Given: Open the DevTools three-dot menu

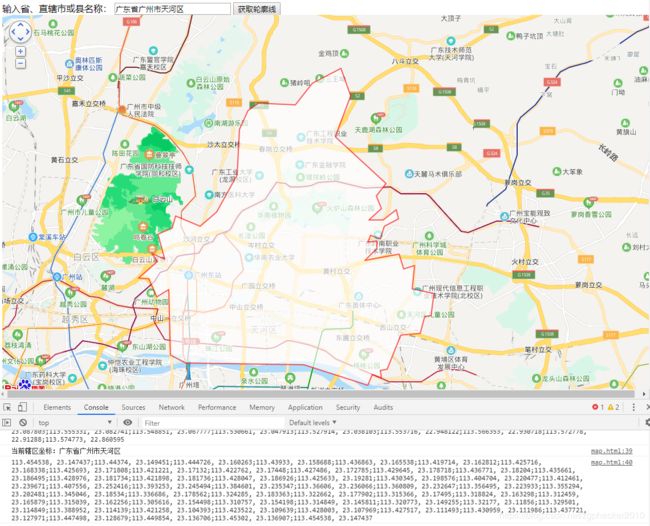Looking at the screenshot, I should click(x=633, y=407).
